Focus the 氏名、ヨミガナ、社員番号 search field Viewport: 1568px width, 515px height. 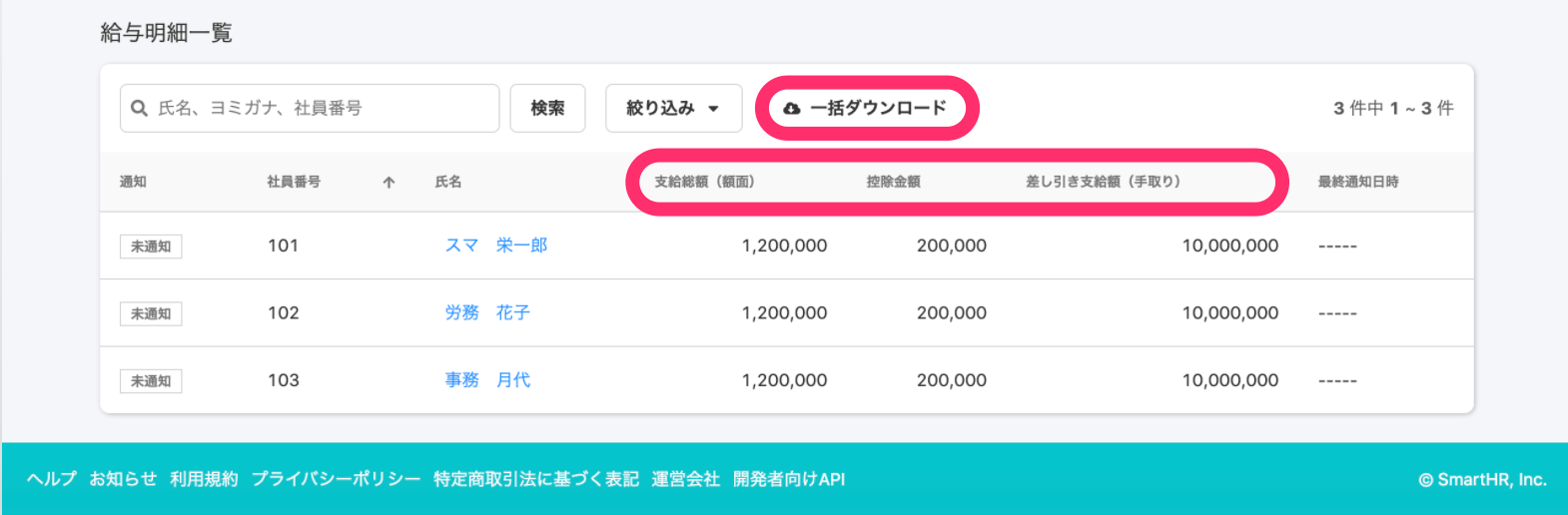[x=310, y=108]
